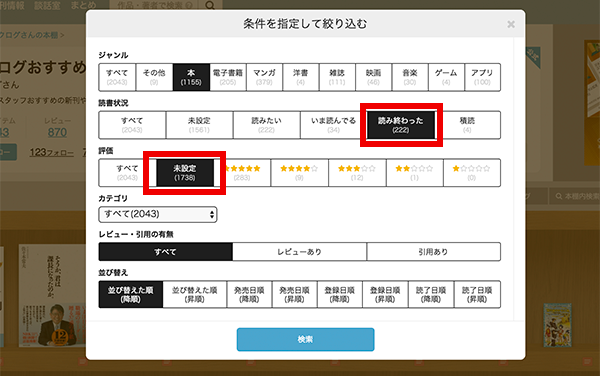
Task: Click the magnifier search icon in the header
Action: click(x=210, y=5)
